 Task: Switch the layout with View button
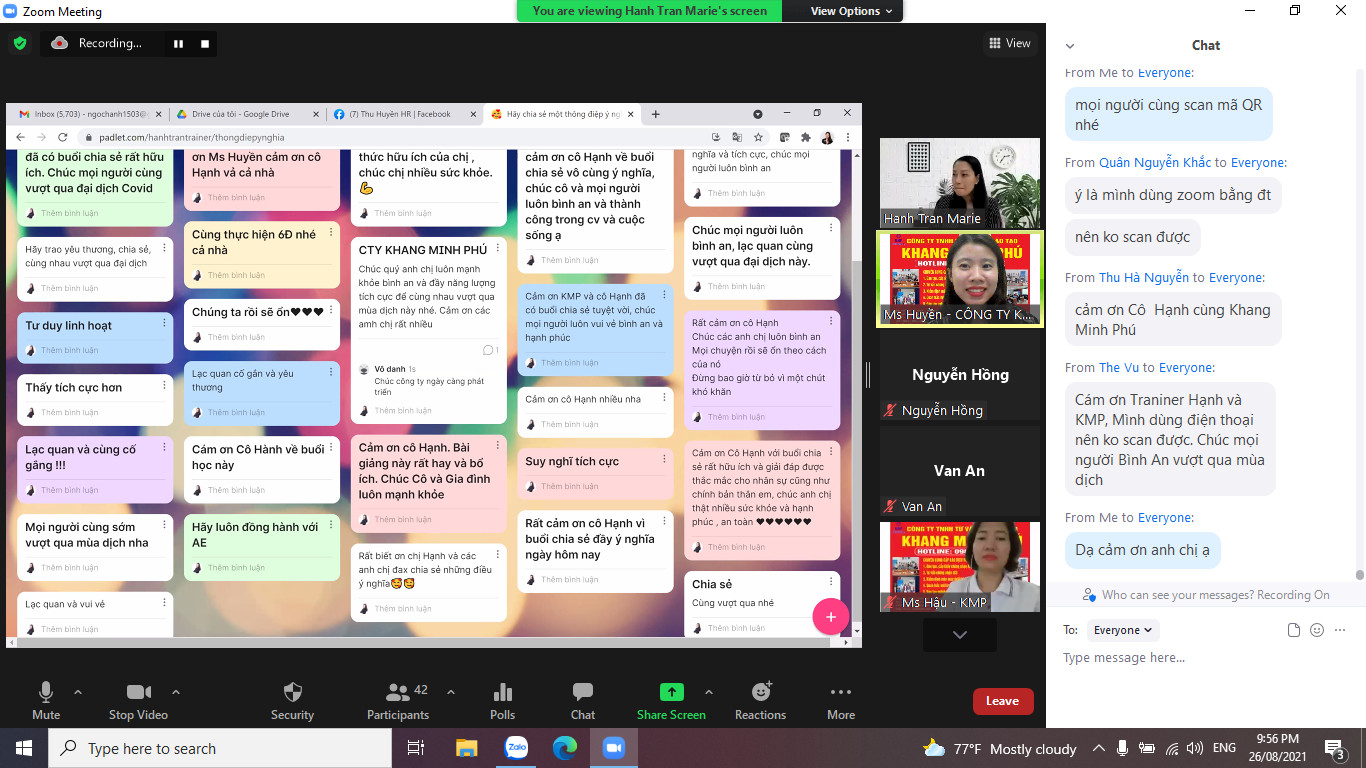[1010, 43]
